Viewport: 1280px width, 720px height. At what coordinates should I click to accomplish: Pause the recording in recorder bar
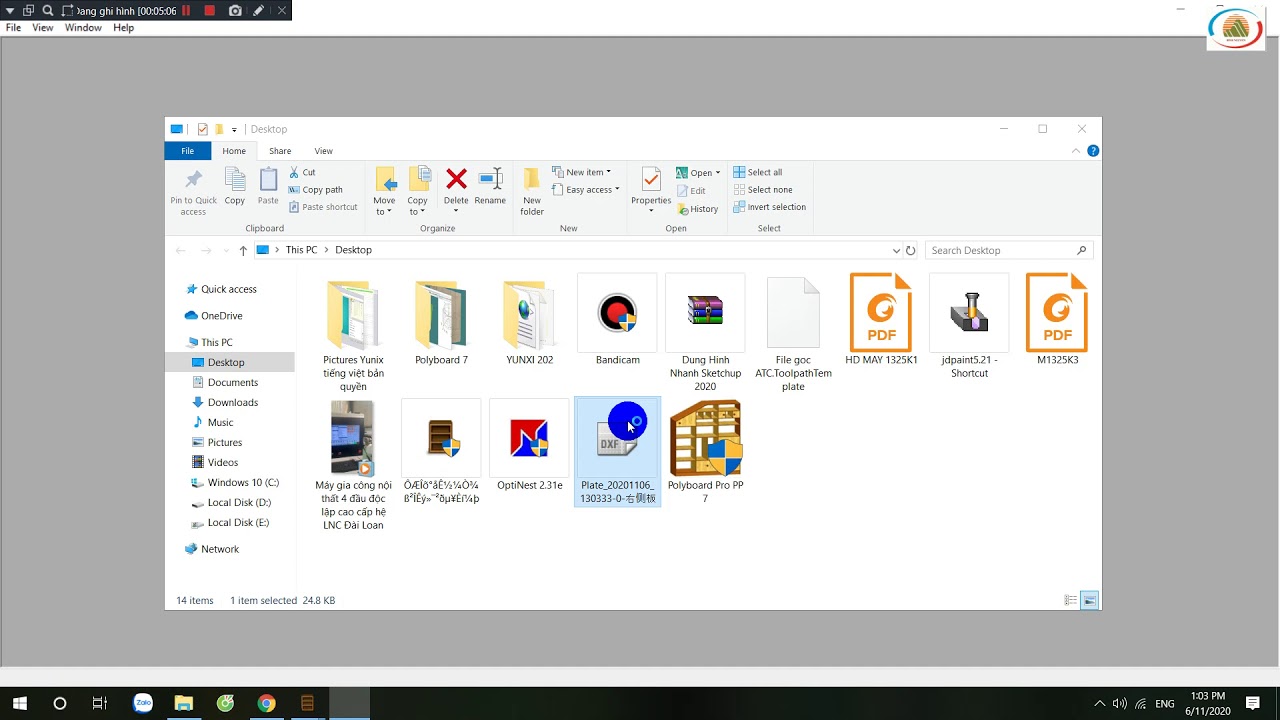click(186, 10)
